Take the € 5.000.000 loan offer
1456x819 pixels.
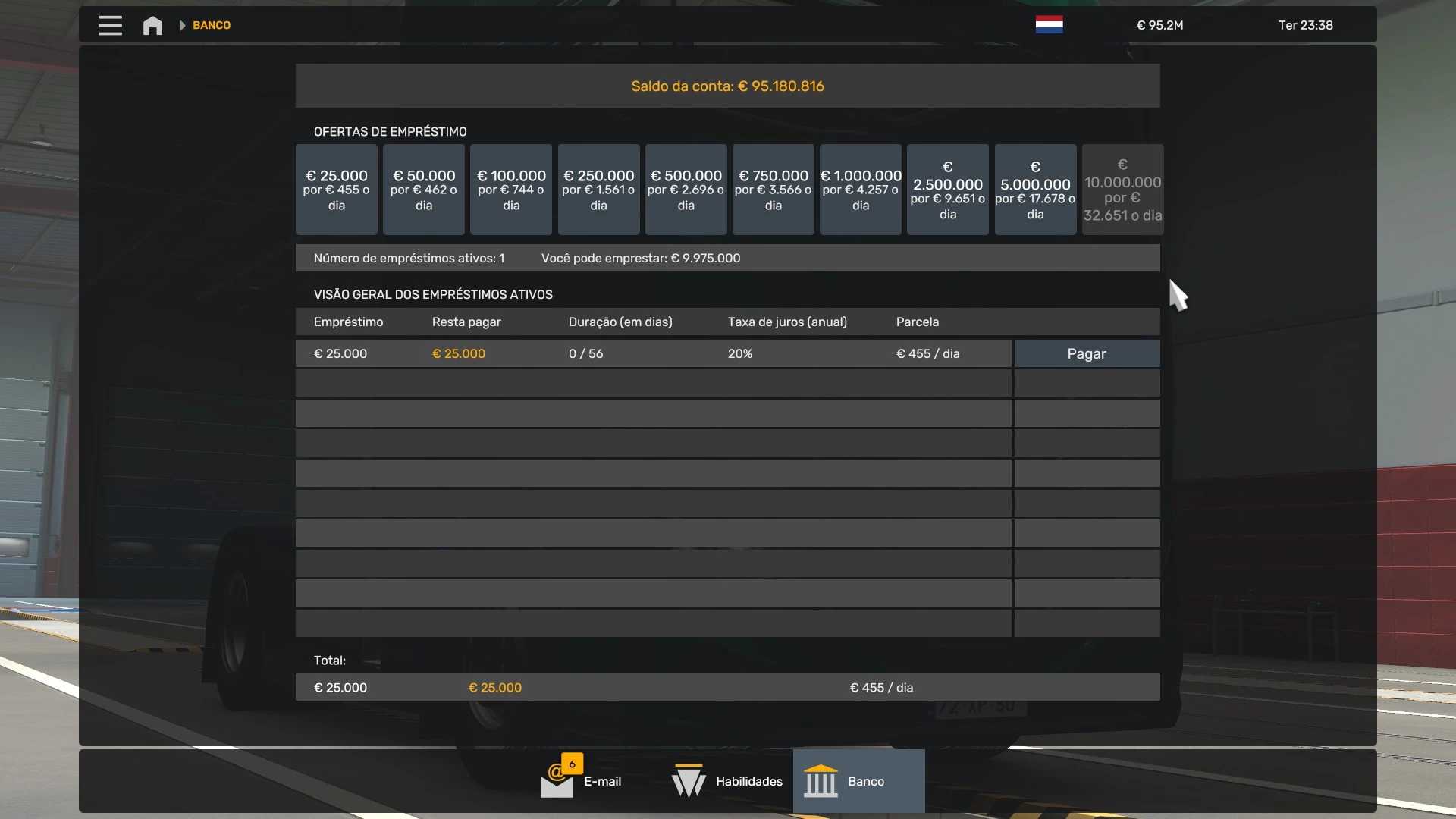pos(1035,190)
